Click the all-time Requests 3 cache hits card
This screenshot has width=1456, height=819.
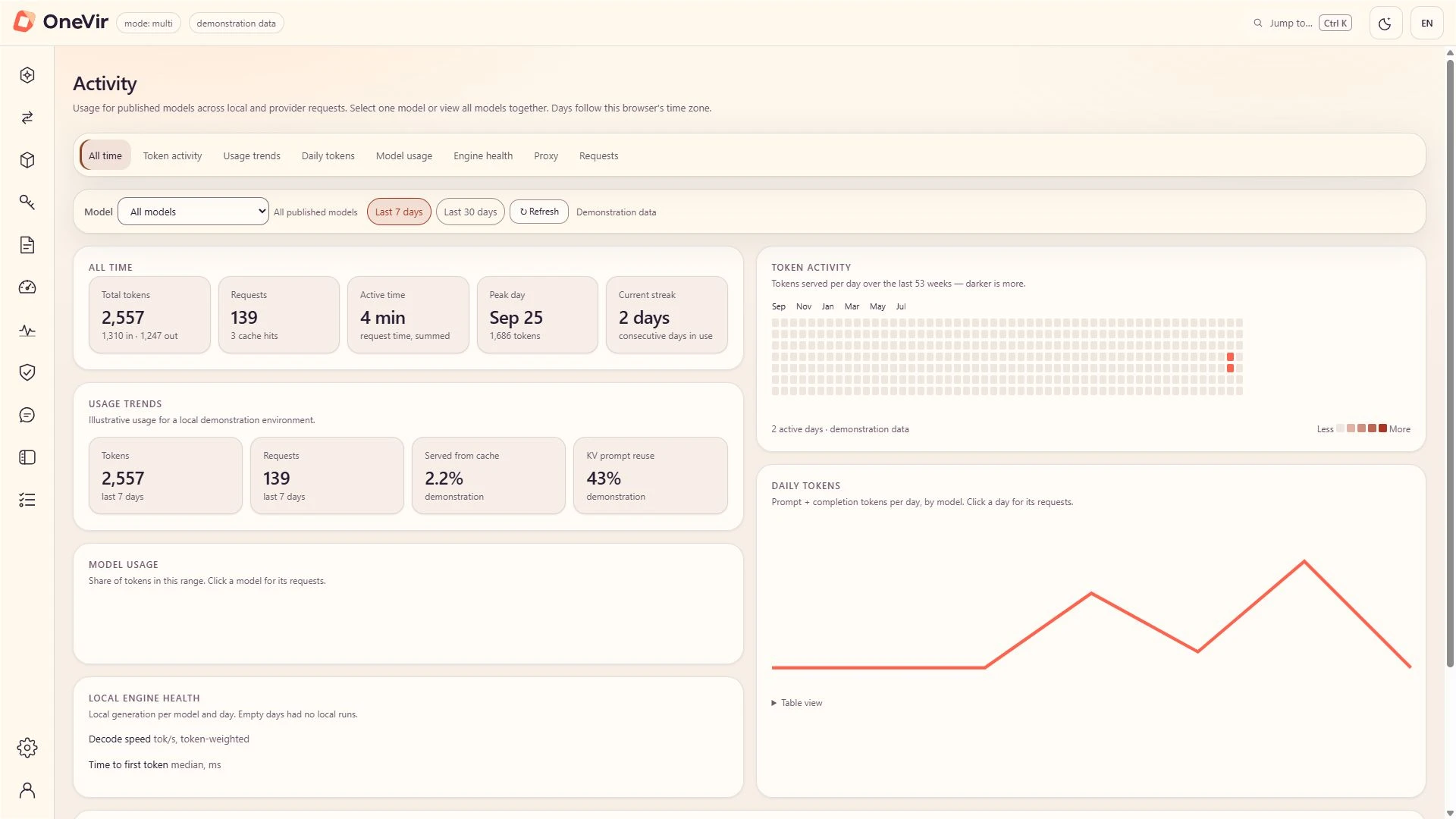(279, 315)
